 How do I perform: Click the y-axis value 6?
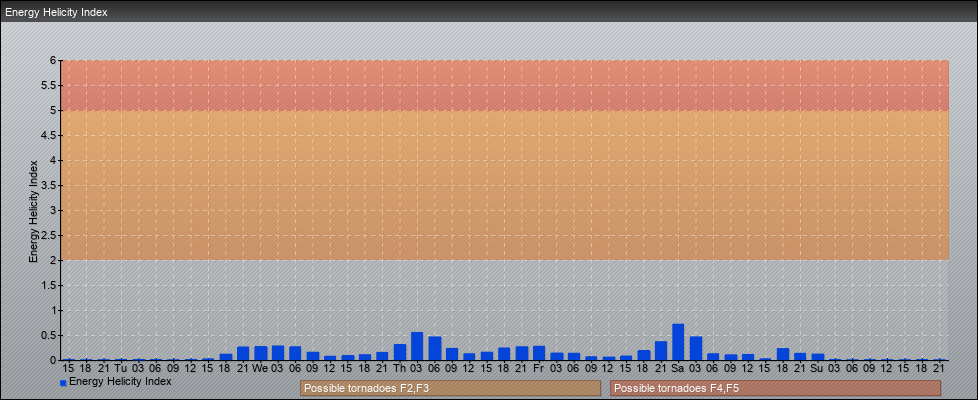(x=53, y=61)
